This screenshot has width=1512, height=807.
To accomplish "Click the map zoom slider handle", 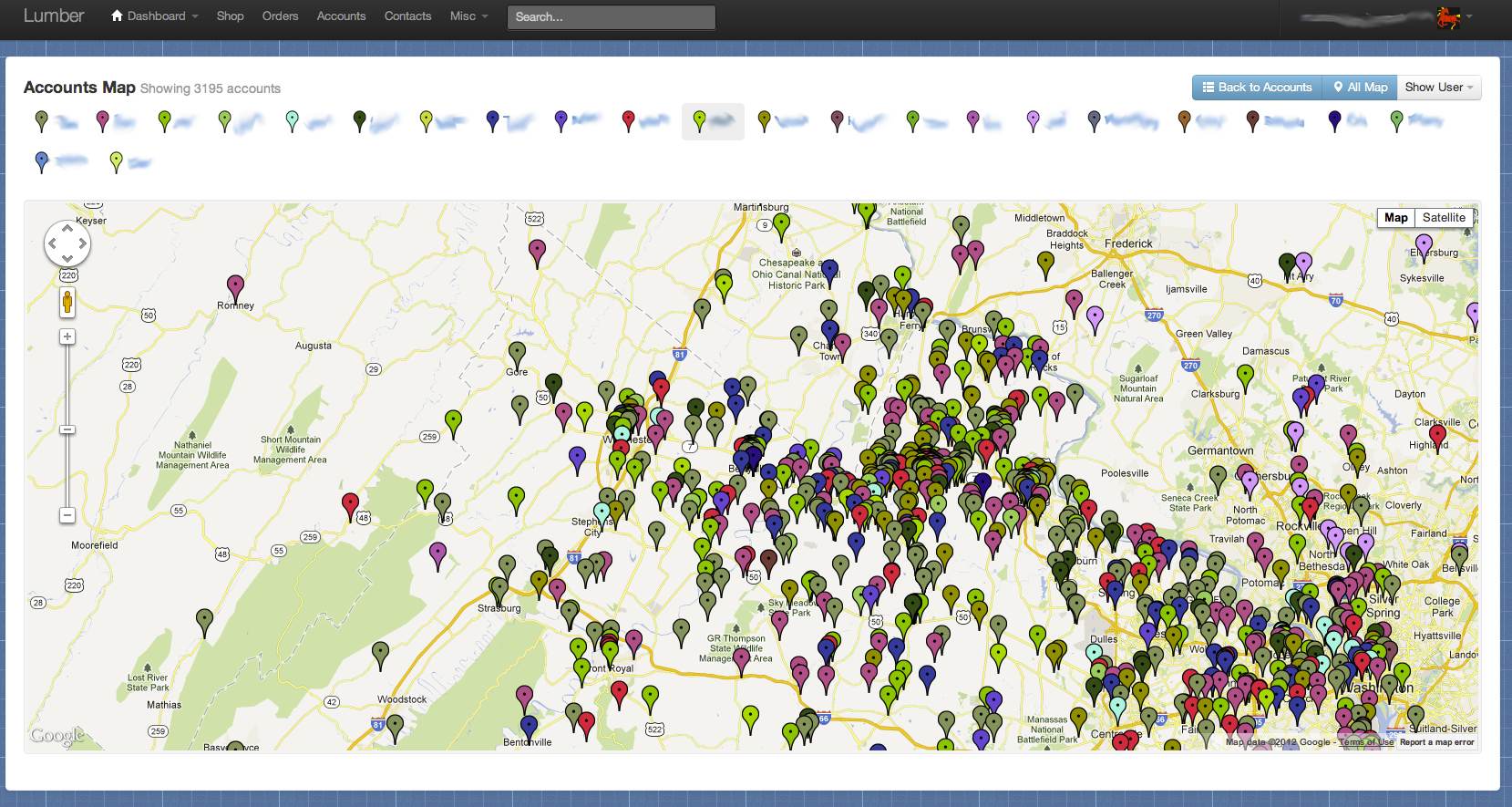I will 67,429.
